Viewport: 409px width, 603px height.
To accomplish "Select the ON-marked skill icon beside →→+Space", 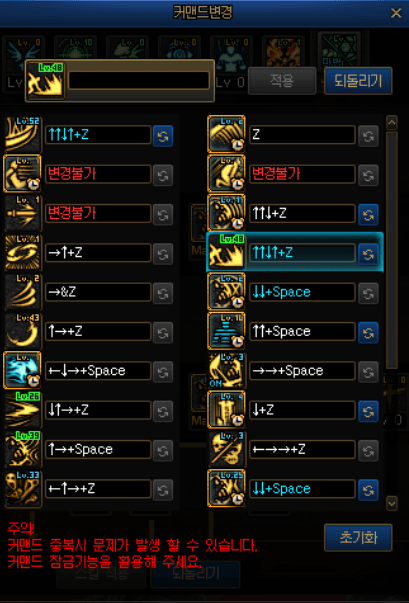I will click(226, 371).
